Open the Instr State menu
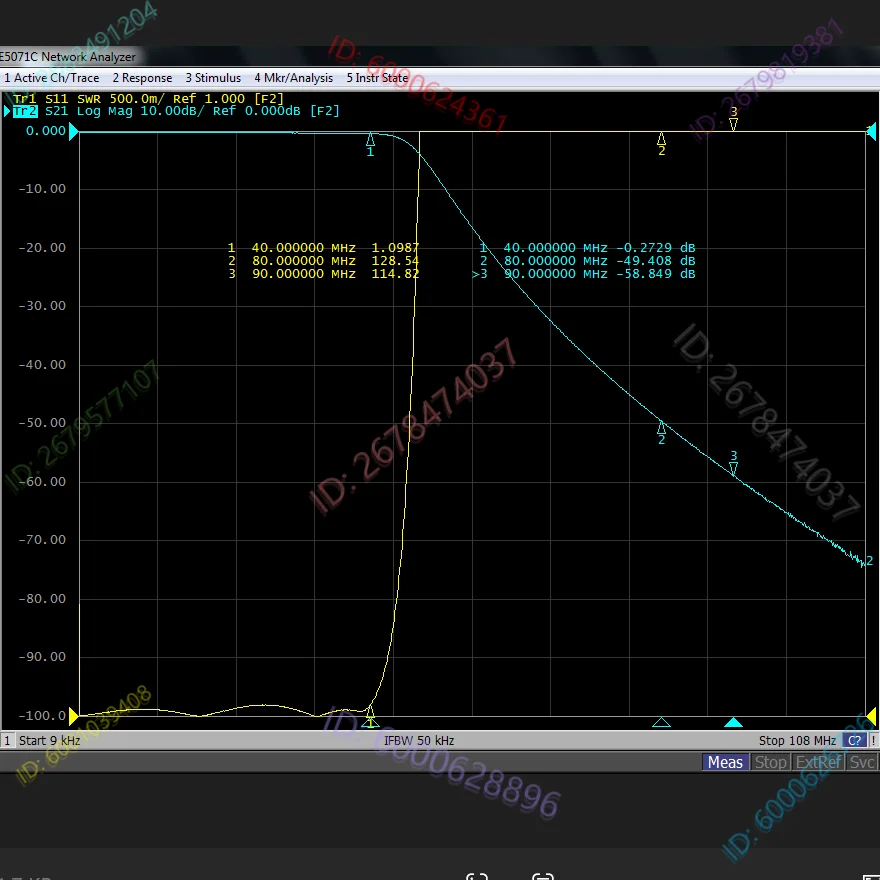 [377, 78]
